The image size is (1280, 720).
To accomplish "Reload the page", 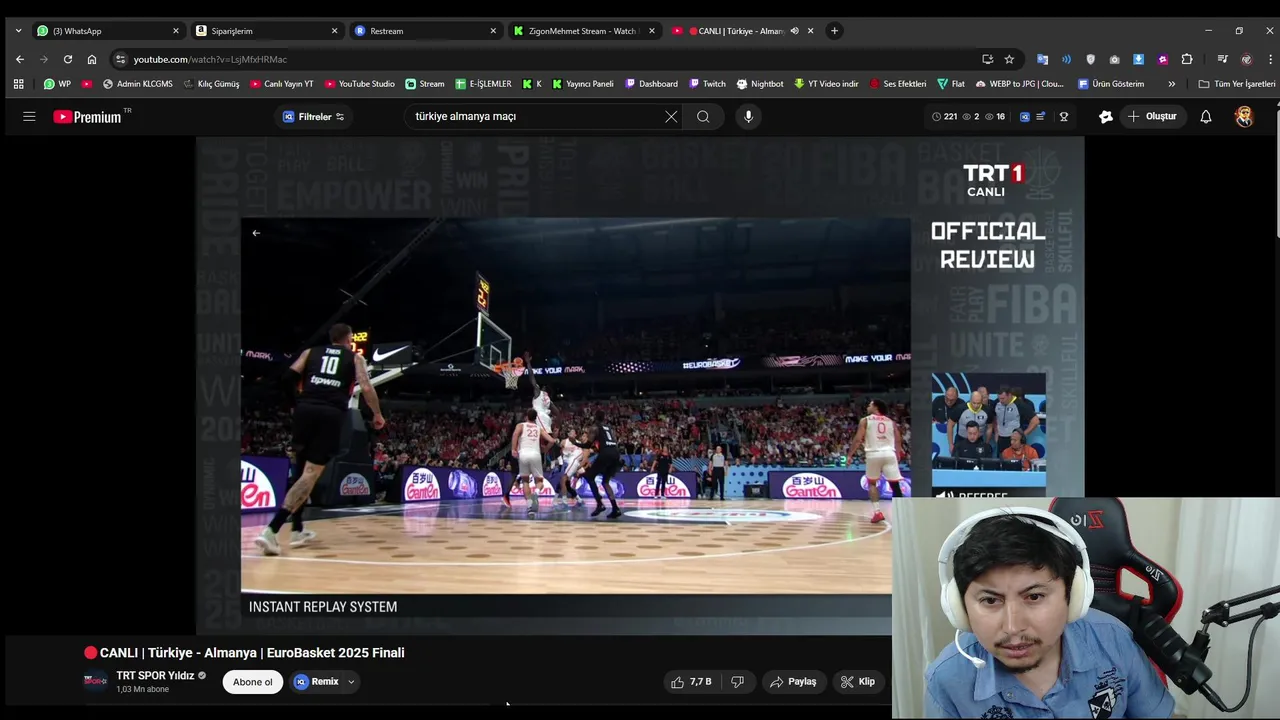I will pos(68,59).
